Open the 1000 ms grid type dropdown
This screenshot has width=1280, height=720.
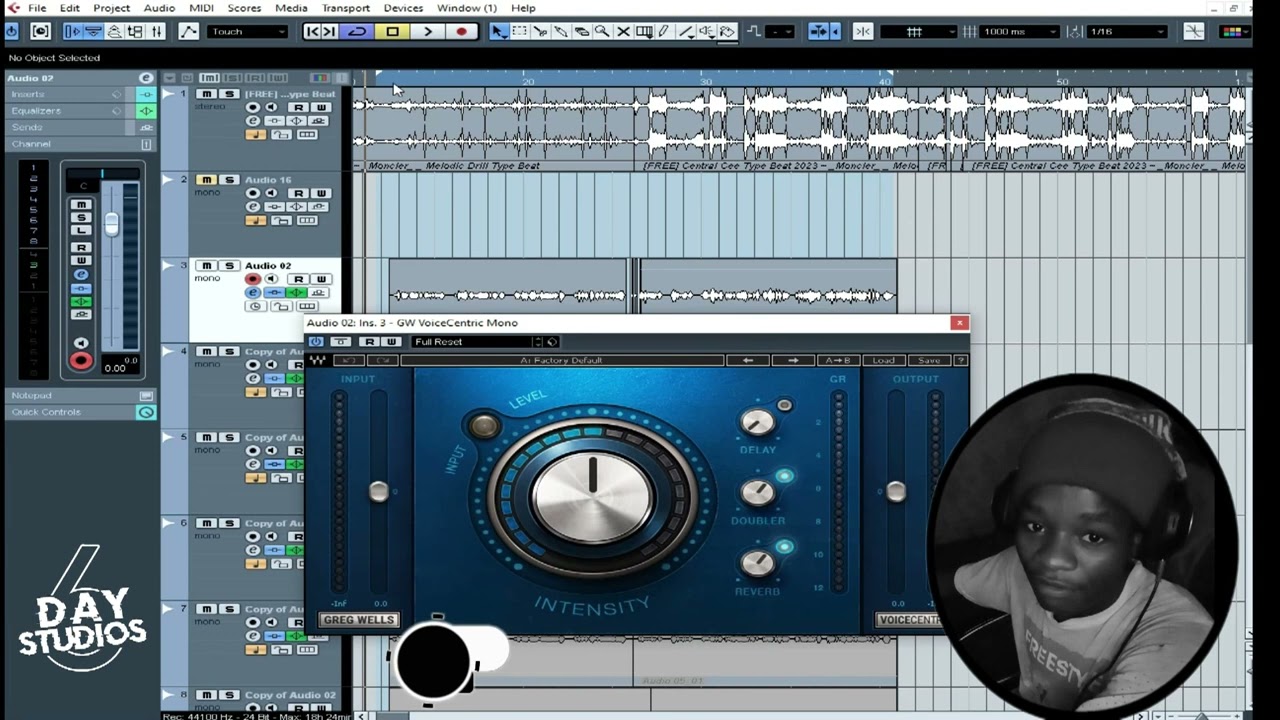(x=1017, y=32)
